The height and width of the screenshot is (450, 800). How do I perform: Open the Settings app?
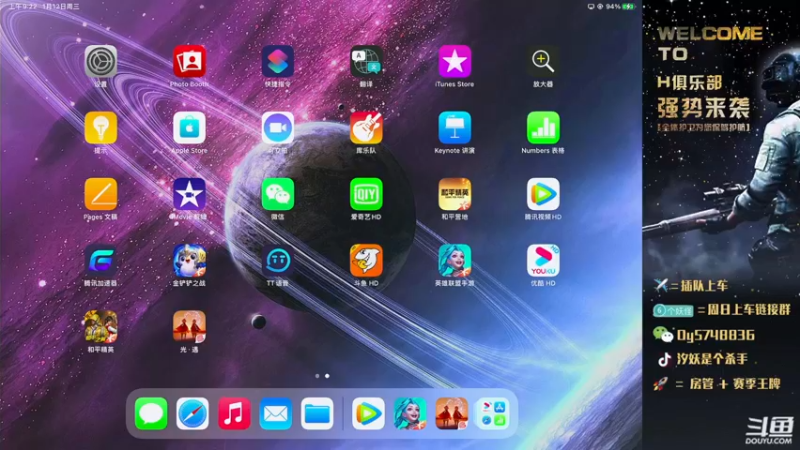[101, 62]
